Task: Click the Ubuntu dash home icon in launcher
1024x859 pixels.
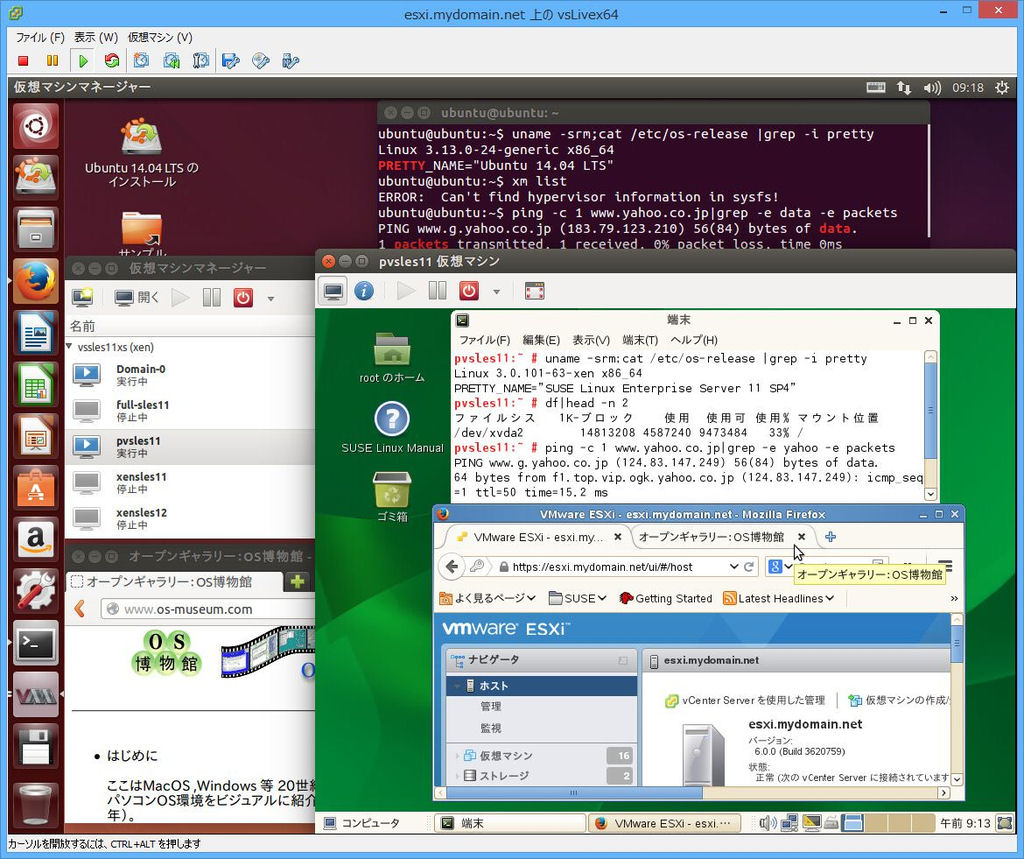Action: [36, 125]
